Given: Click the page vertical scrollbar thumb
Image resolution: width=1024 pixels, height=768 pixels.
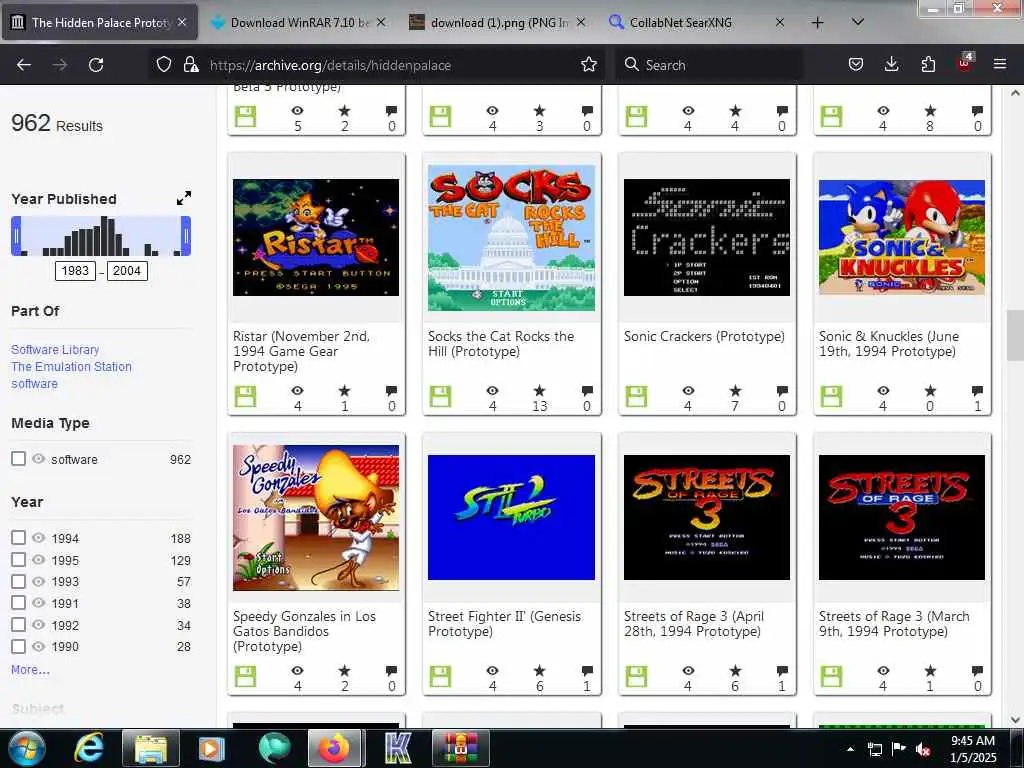Looking at the screenshot, I should pos(1015,336).
